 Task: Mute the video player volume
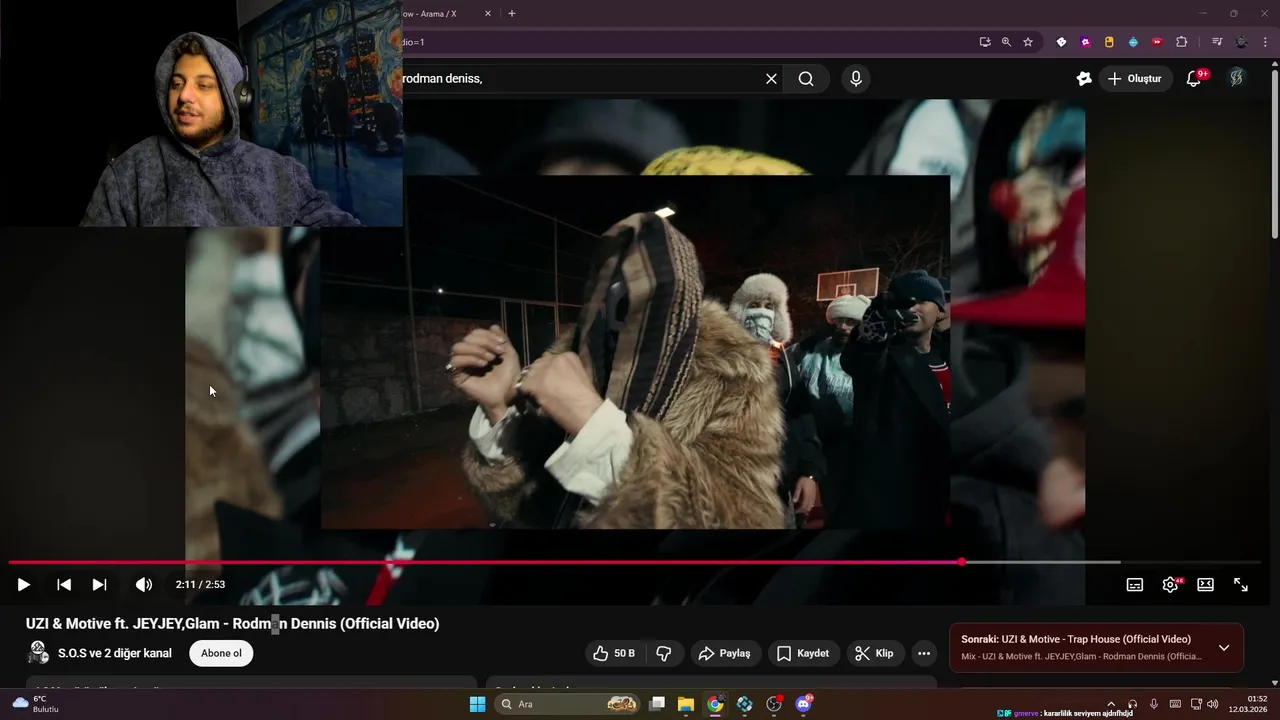144,585
